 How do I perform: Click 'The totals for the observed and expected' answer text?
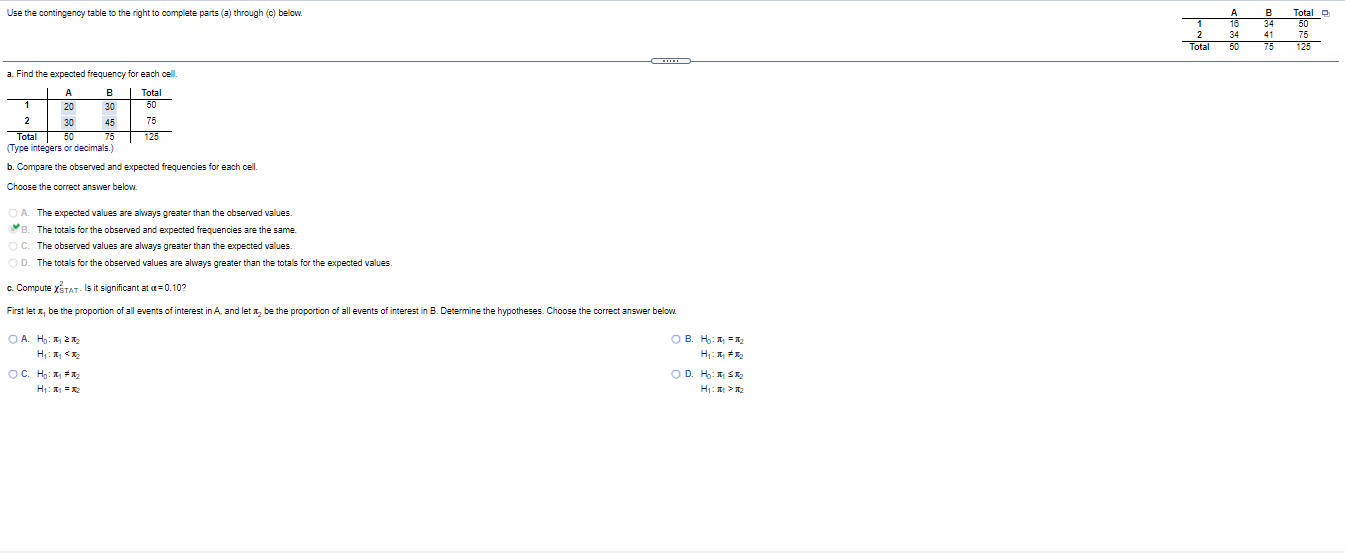coord(167,230)
